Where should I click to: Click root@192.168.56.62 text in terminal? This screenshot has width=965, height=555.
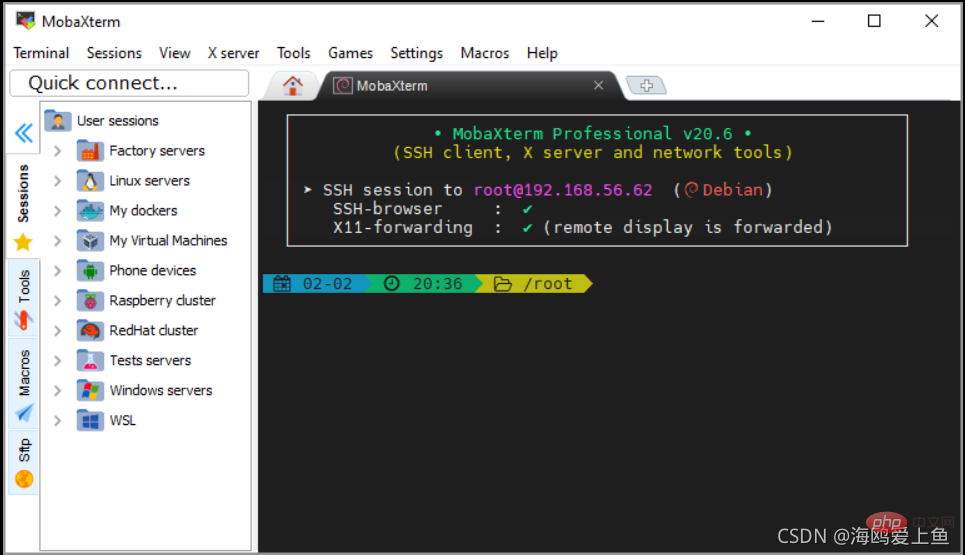tap(563, 190)
